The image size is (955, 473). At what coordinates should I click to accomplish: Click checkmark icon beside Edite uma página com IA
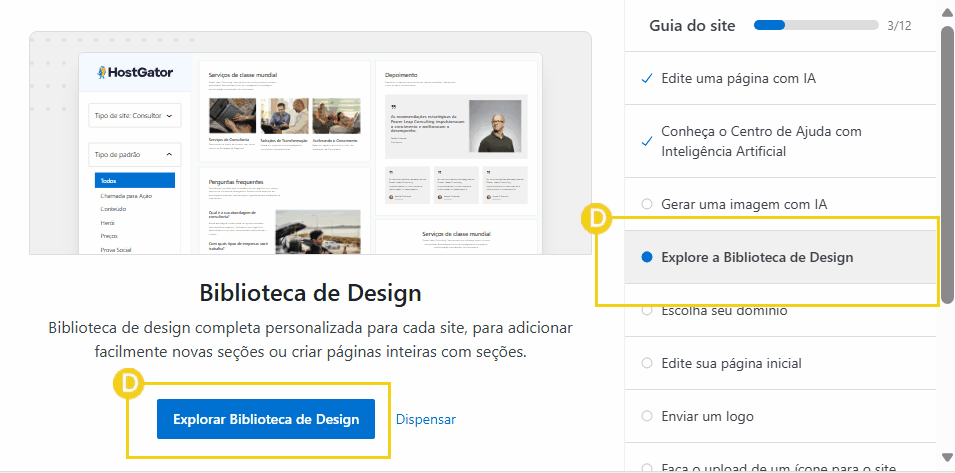tap(647, 79)
